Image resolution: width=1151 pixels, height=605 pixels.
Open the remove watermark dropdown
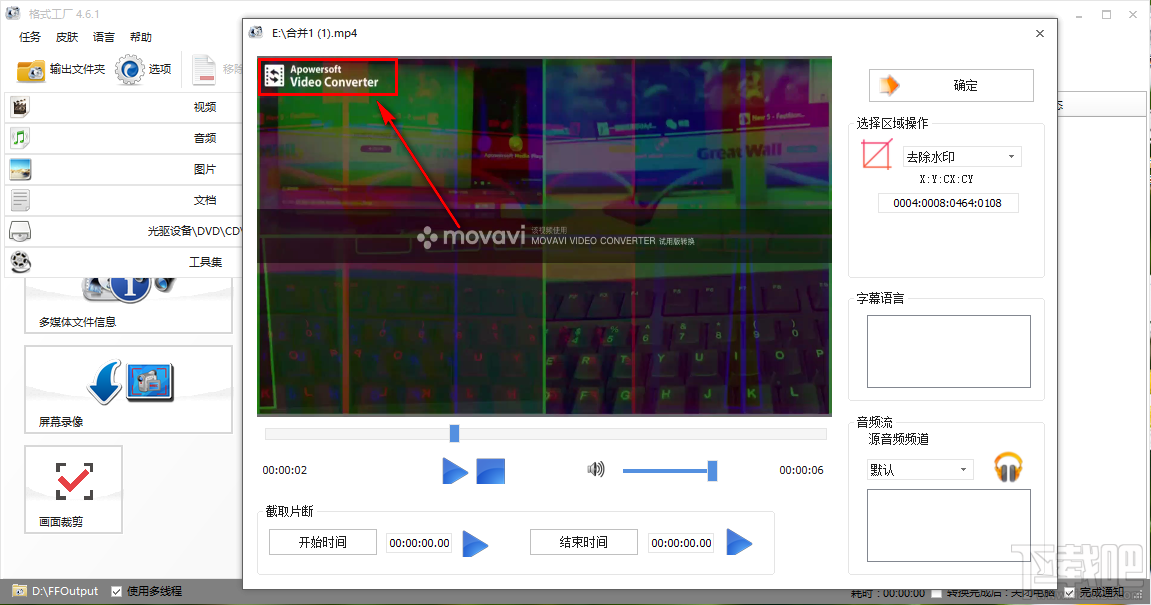click(962, 156)
